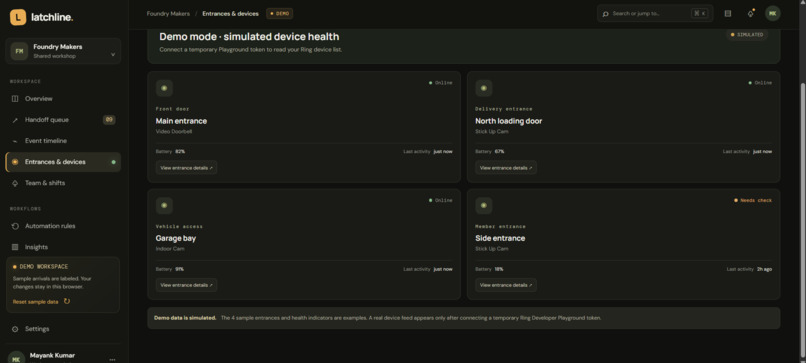The height and width of the screenshot is (363, 806).
Task: Click the latchline logo icon
Action: tap(18, 17)
